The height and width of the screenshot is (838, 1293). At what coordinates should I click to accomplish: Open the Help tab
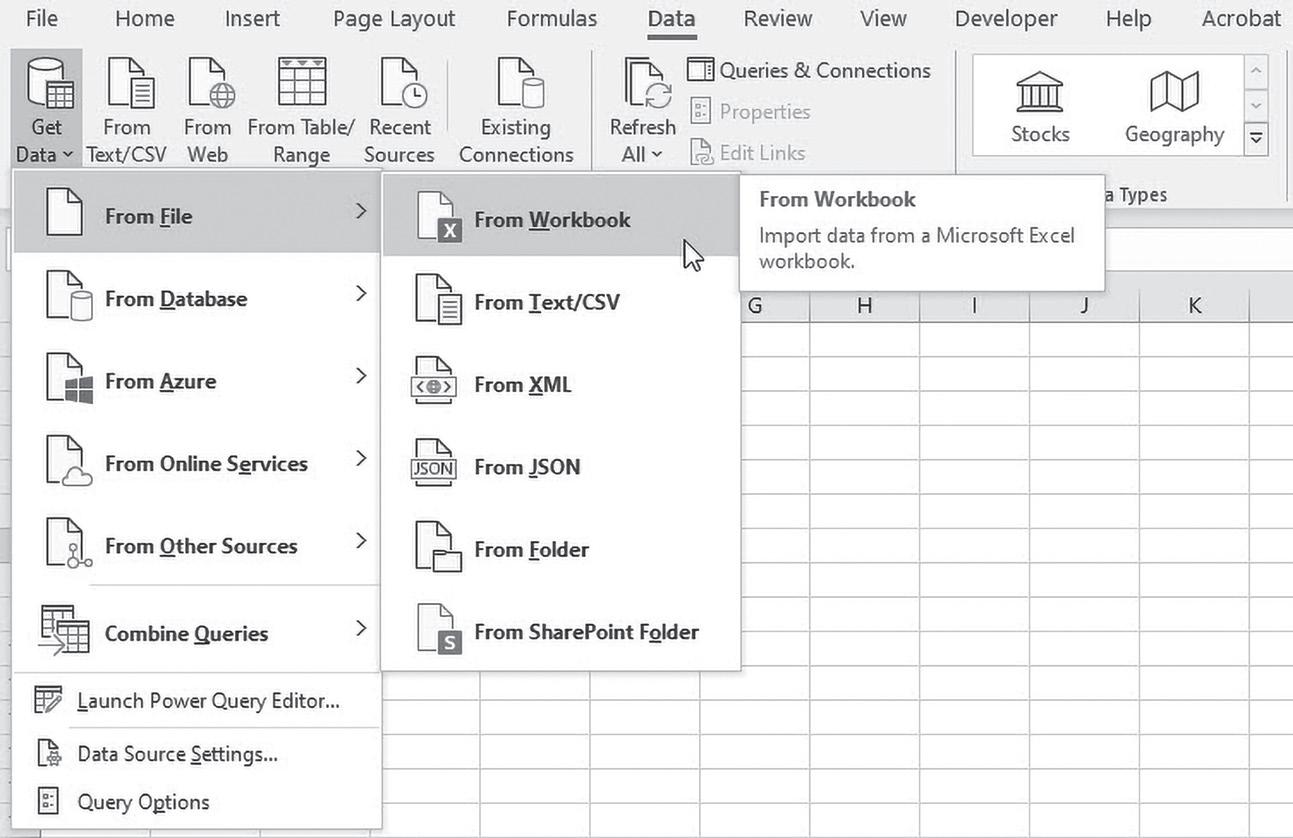click(x=1128, y=18)
